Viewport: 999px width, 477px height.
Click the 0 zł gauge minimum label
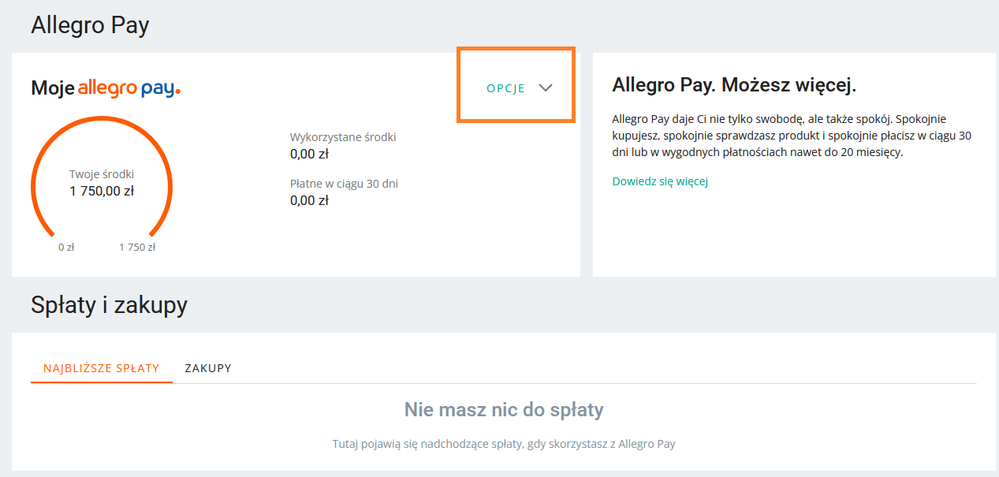66,247
